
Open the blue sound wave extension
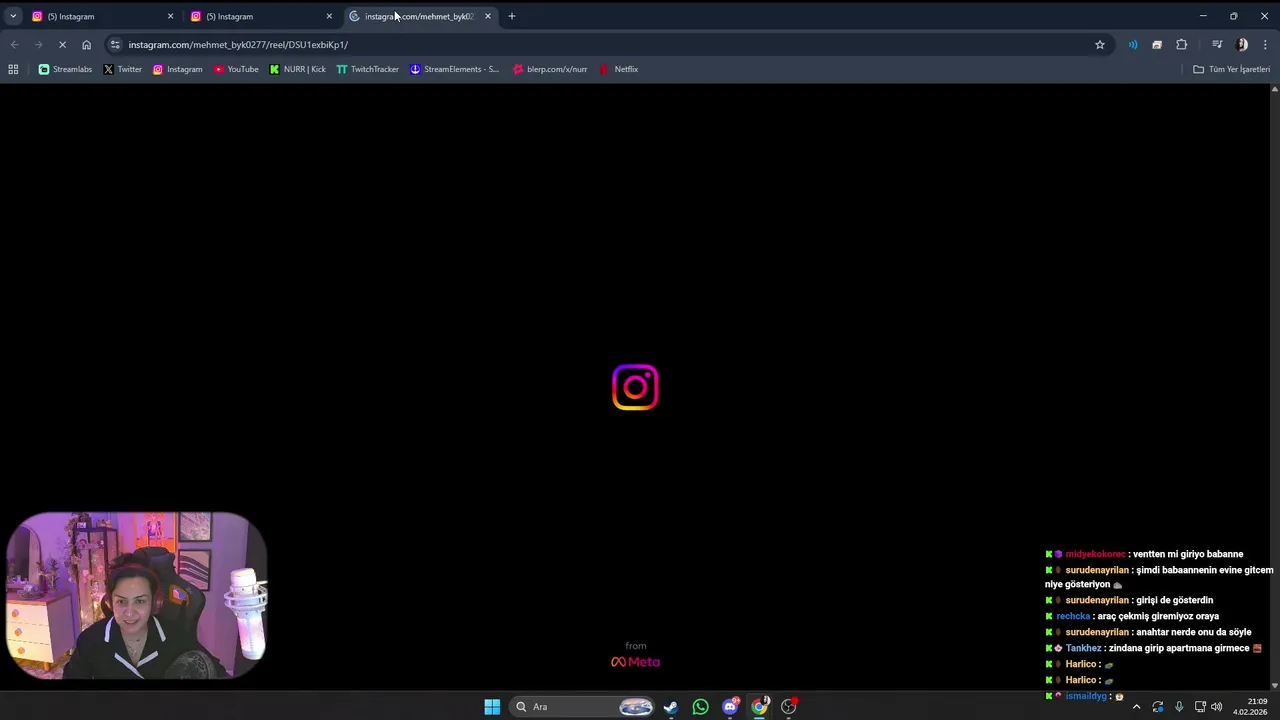1133,44
